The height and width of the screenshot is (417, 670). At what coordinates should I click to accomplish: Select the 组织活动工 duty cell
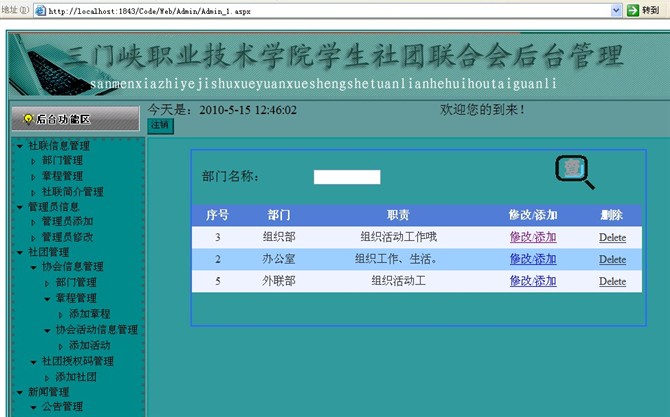[x=398, y=281]
